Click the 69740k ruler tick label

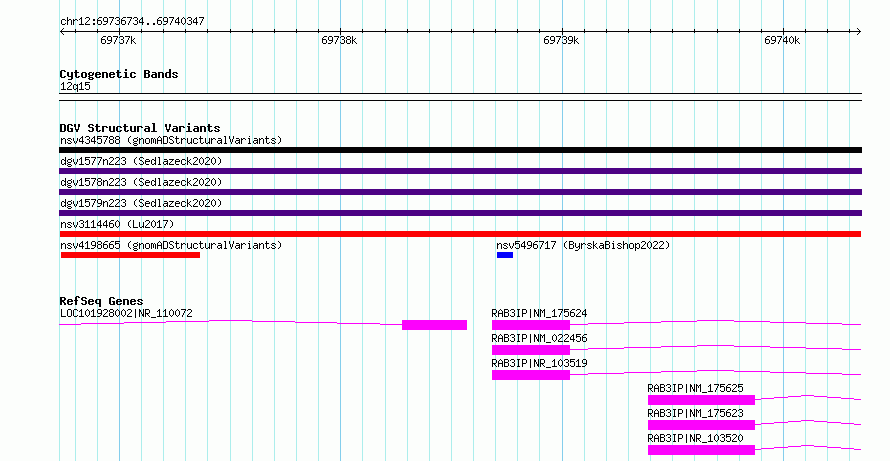[x=782, y=40]
